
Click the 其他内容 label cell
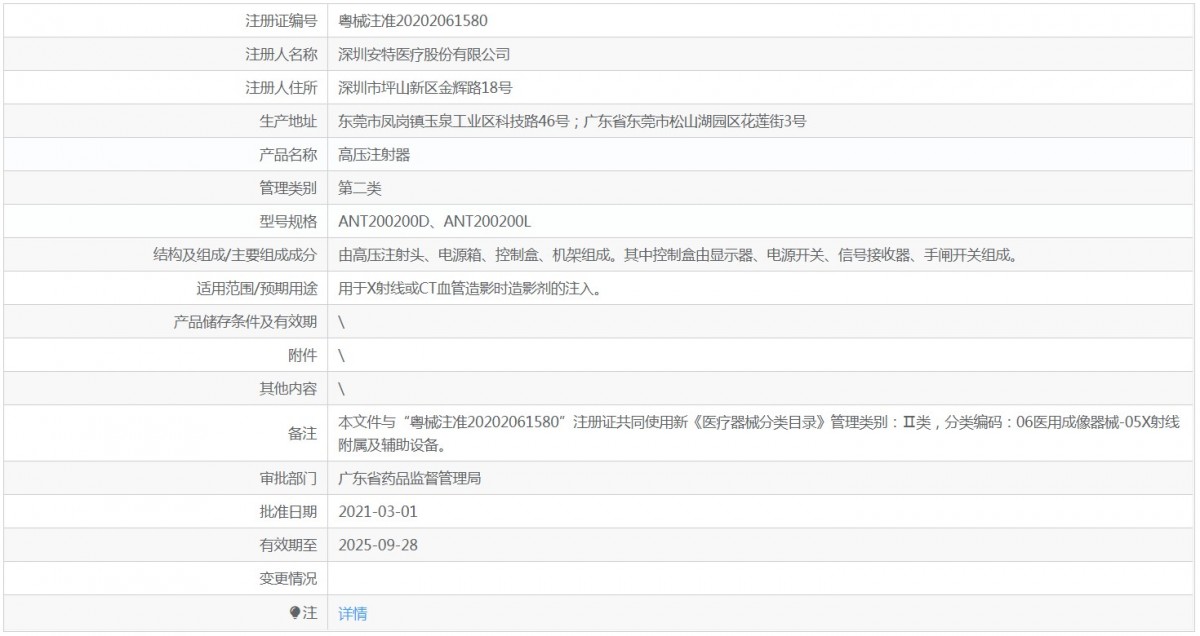164,388
